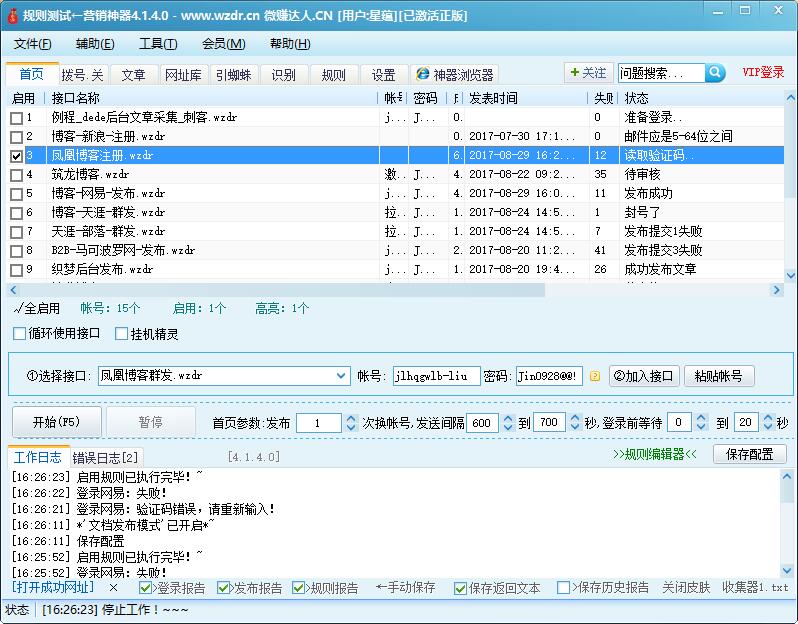The image size is (798, 624).
Task: Click the yellow help icon beside password
Action: 594,376
